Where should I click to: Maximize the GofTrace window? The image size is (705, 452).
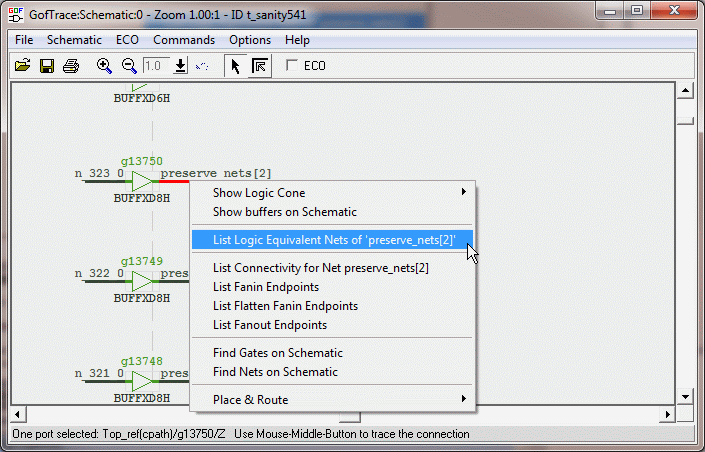tap(637, 11)
